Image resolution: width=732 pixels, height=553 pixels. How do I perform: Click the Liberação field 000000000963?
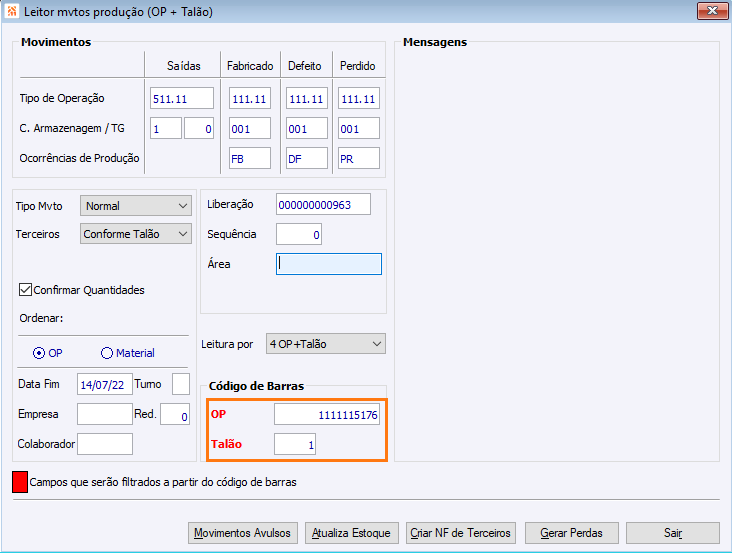pos(324,204)
